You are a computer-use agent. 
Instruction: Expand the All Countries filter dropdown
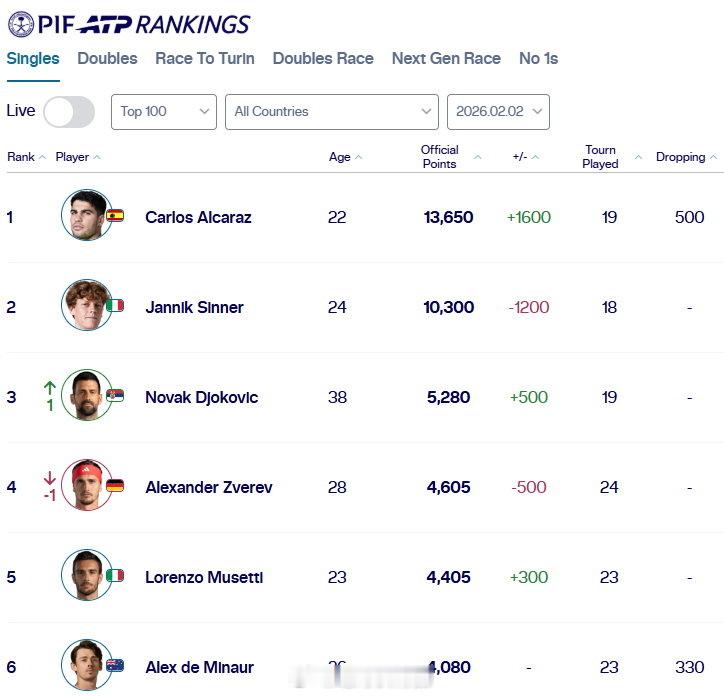click(x=331, y=111)
